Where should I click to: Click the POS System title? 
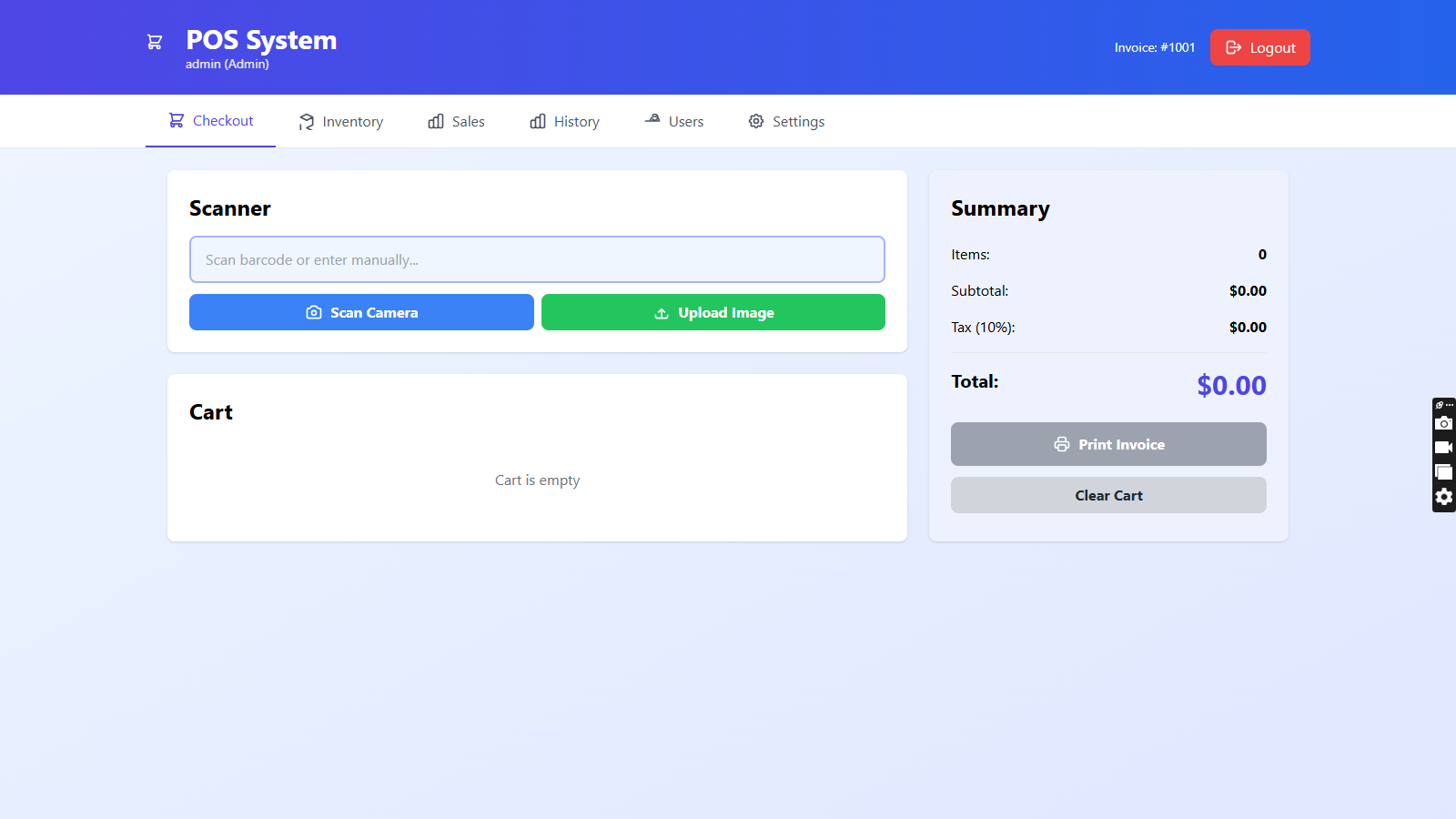tap(261, 40)
